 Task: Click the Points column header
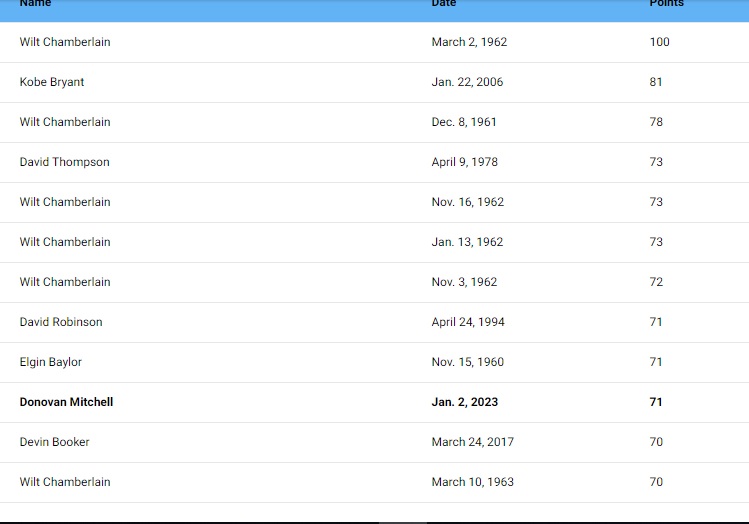(x=666, y=4)
